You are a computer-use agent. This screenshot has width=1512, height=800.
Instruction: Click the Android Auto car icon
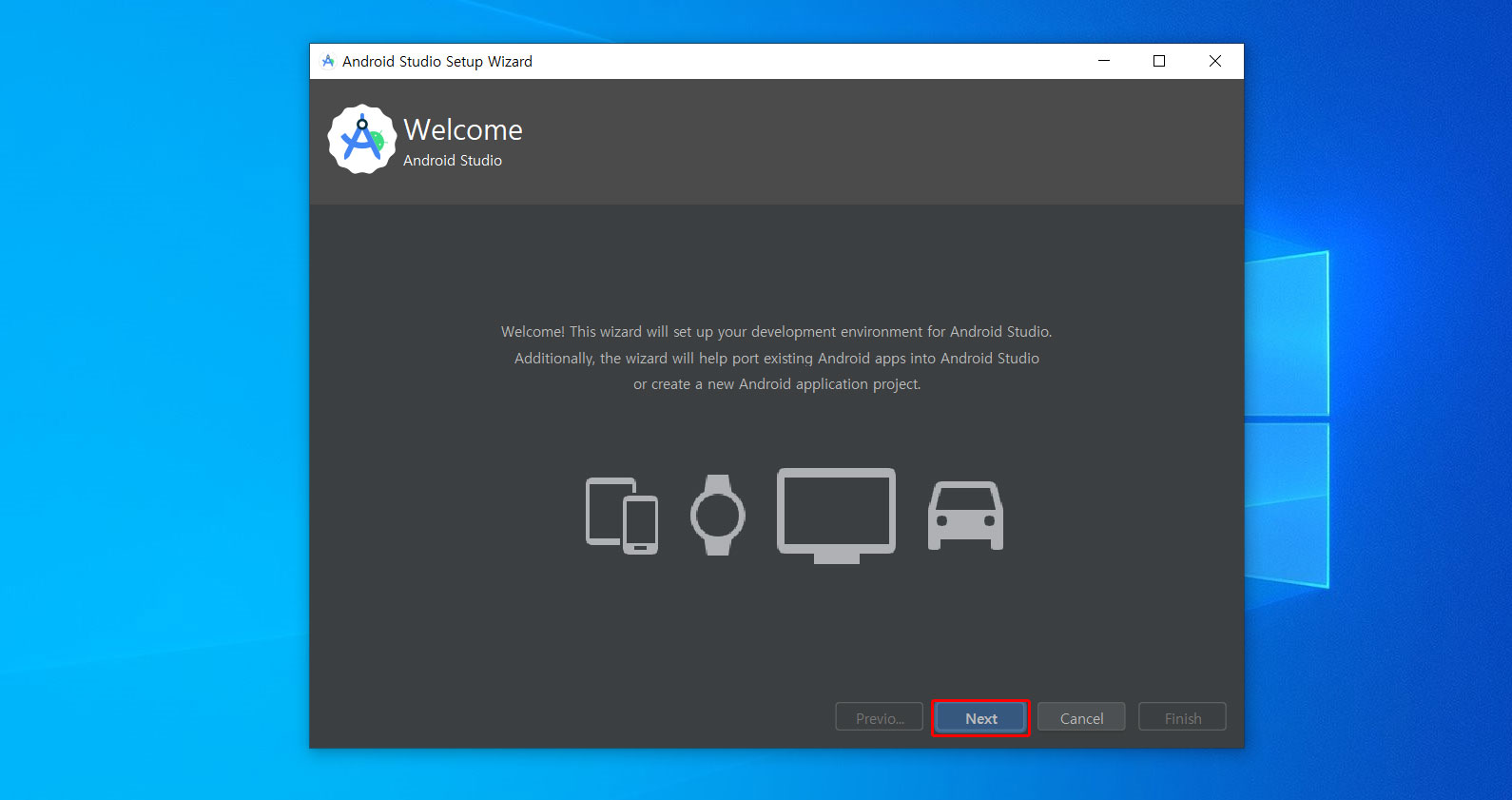click(965, 516)
